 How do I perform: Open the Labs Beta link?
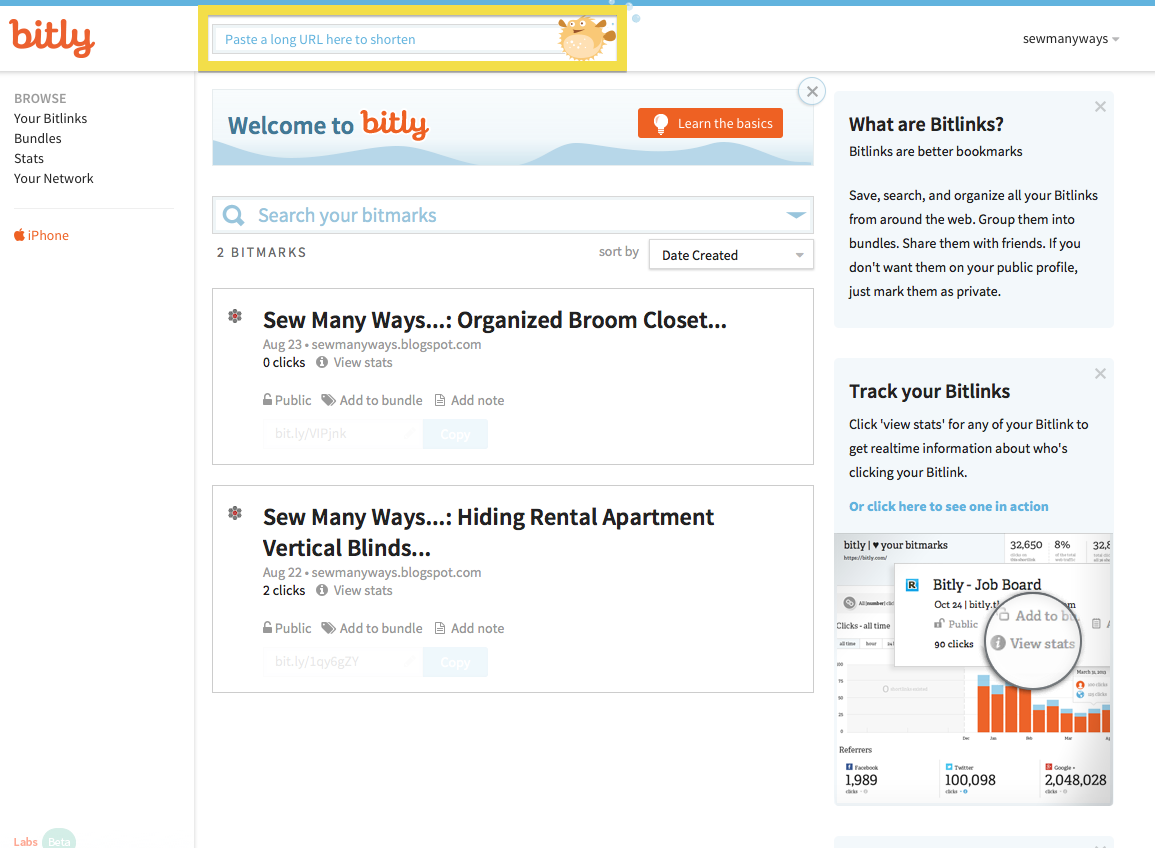pos(44,841)
